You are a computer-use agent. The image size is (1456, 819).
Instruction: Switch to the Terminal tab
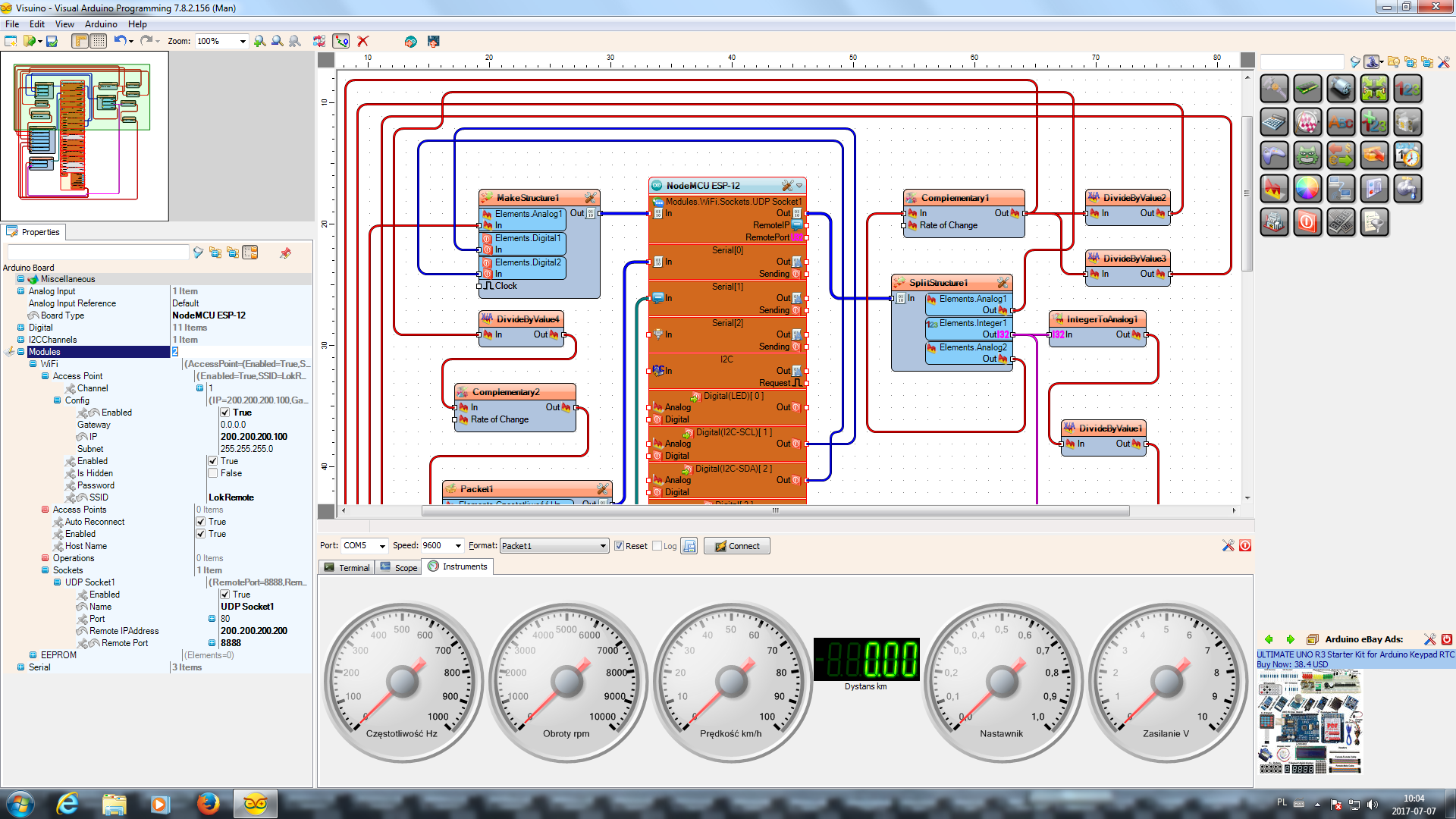[347, 567]
